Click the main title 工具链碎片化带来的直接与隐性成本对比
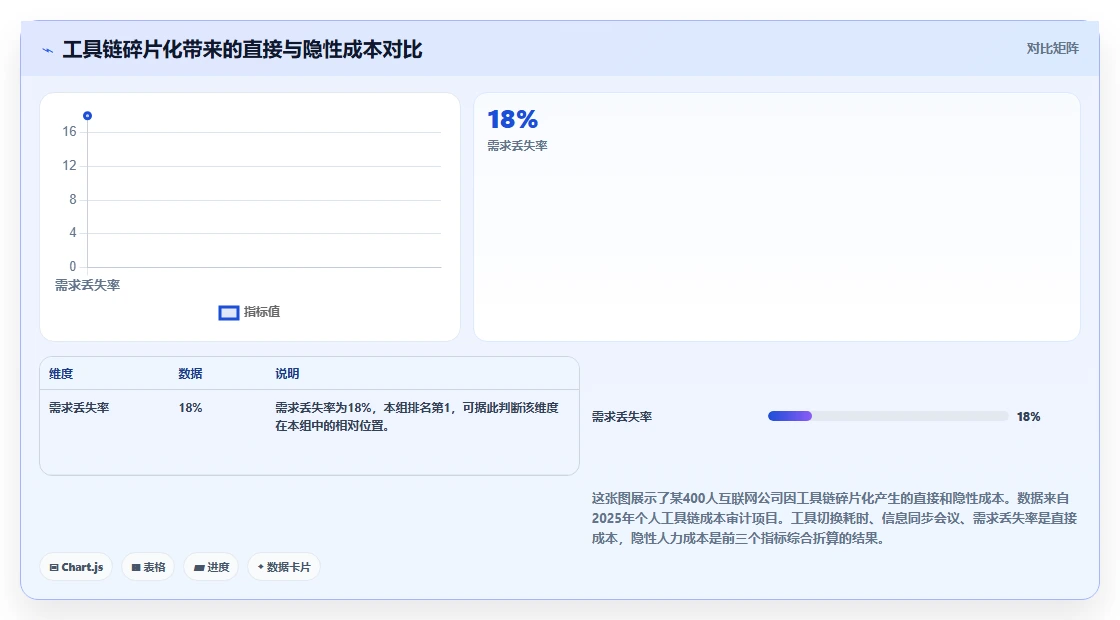1120x620 pixels. [x=242, y=50]
